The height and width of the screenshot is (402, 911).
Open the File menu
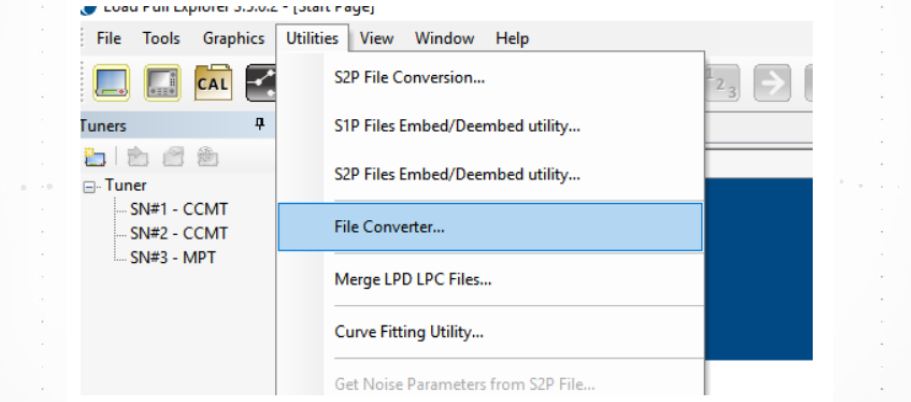109,39
